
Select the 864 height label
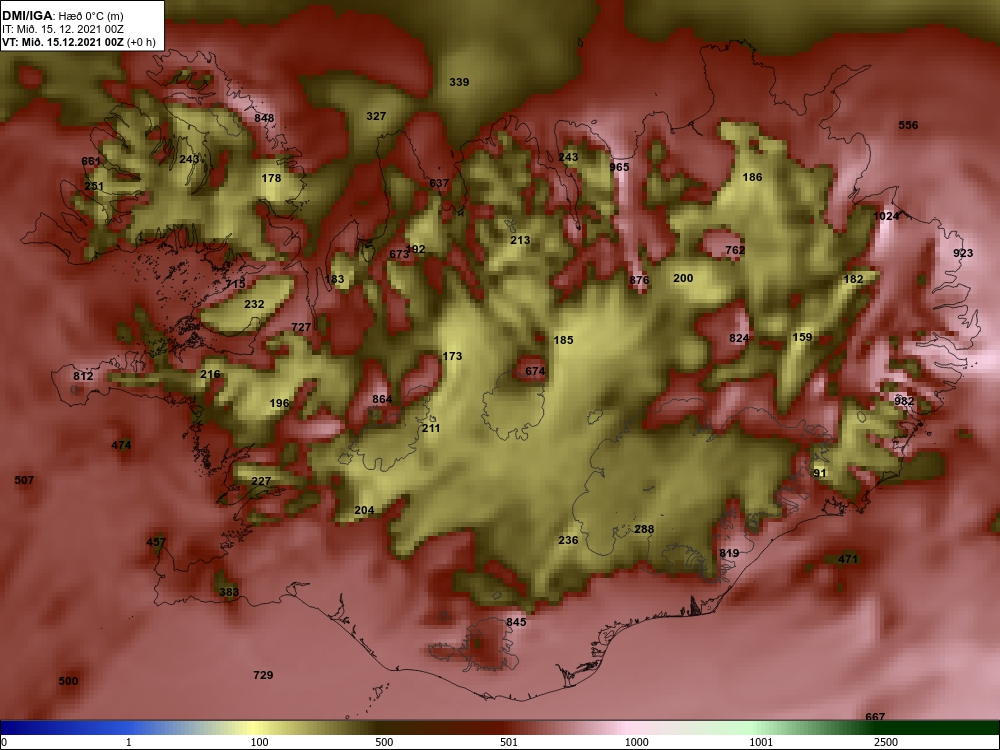click(x=382, y=399)
